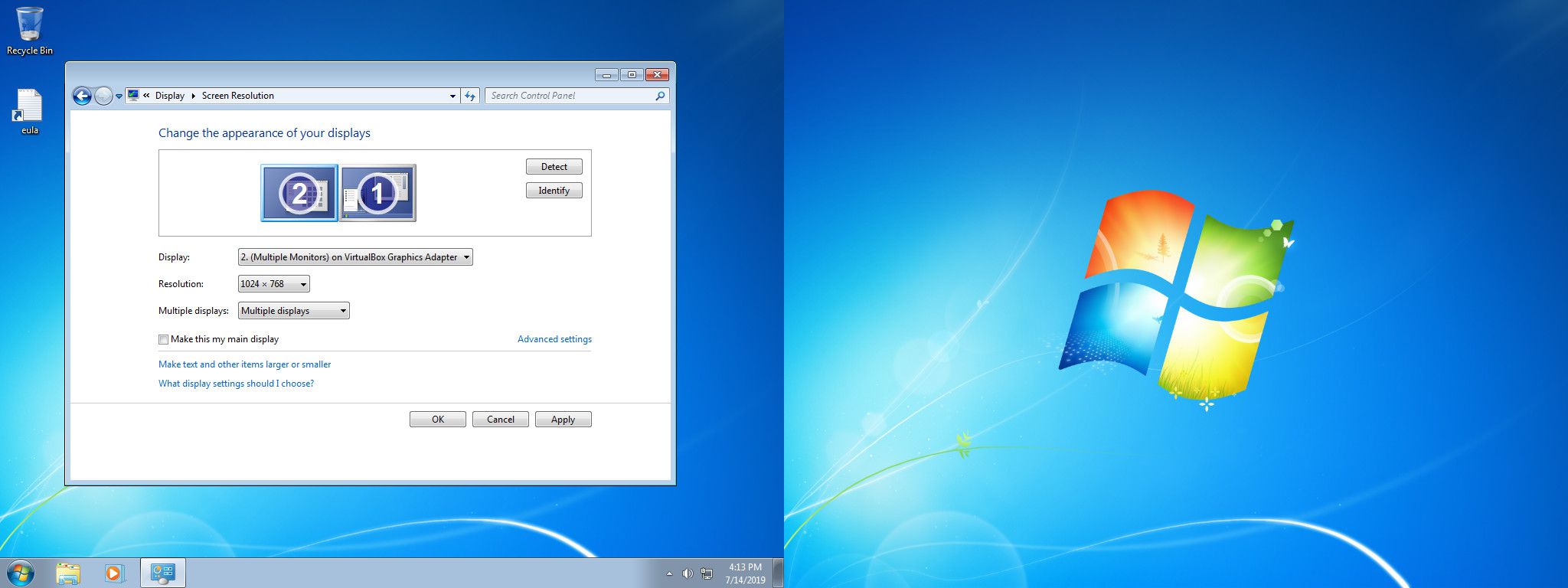The width and height of the screenshot is (1568, 588).
Task: Click the Forward navigation arrow
Action: (x=103, y=96)
